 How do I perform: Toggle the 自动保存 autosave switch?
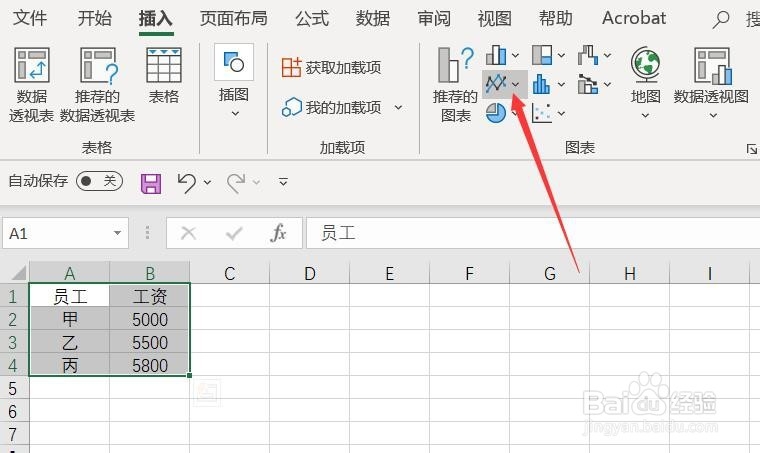pyautogui.click(x=99, y=181)
